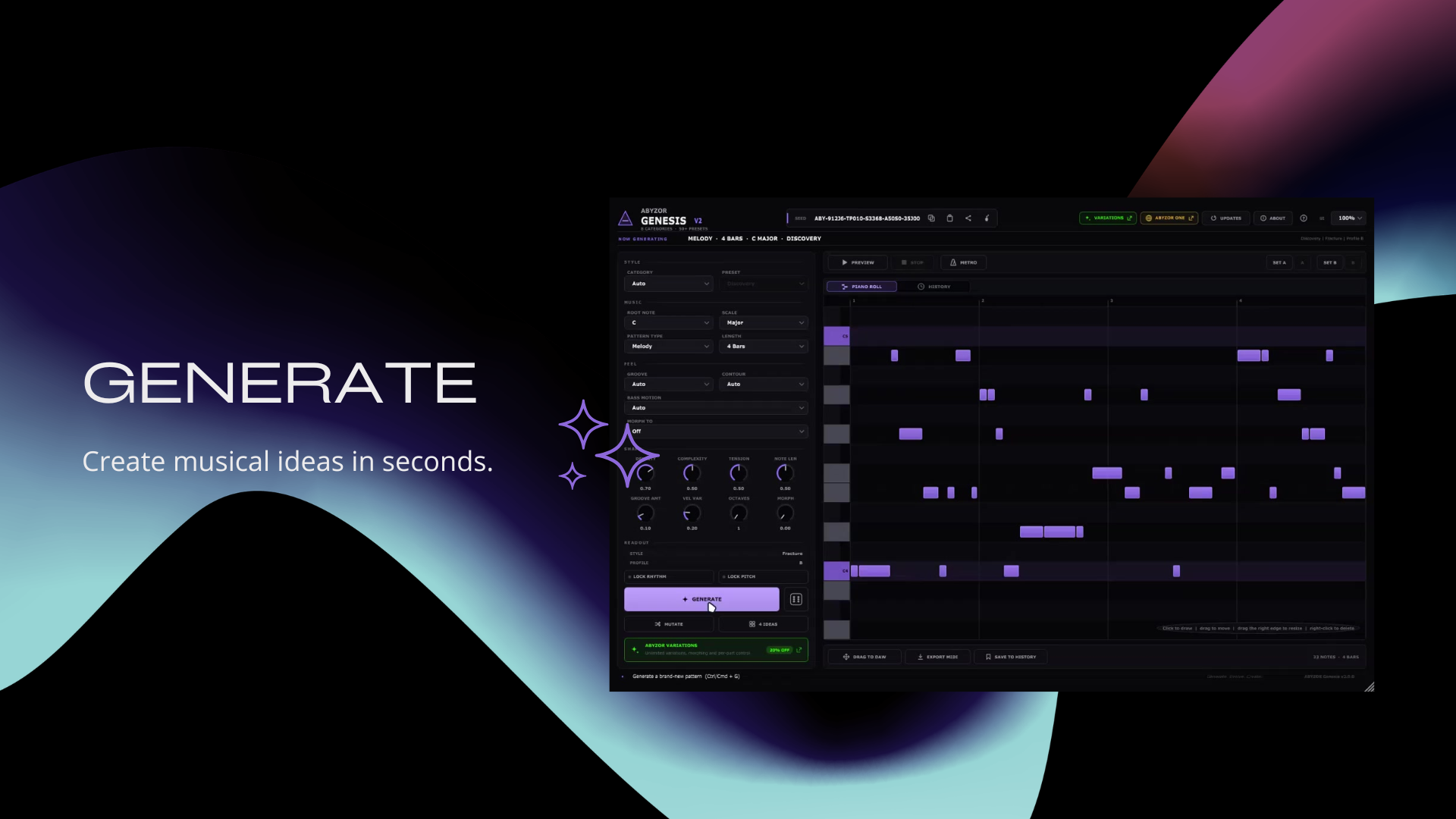Toggle the Metro metronome
1456x819 pixels.
click(963, 262)
